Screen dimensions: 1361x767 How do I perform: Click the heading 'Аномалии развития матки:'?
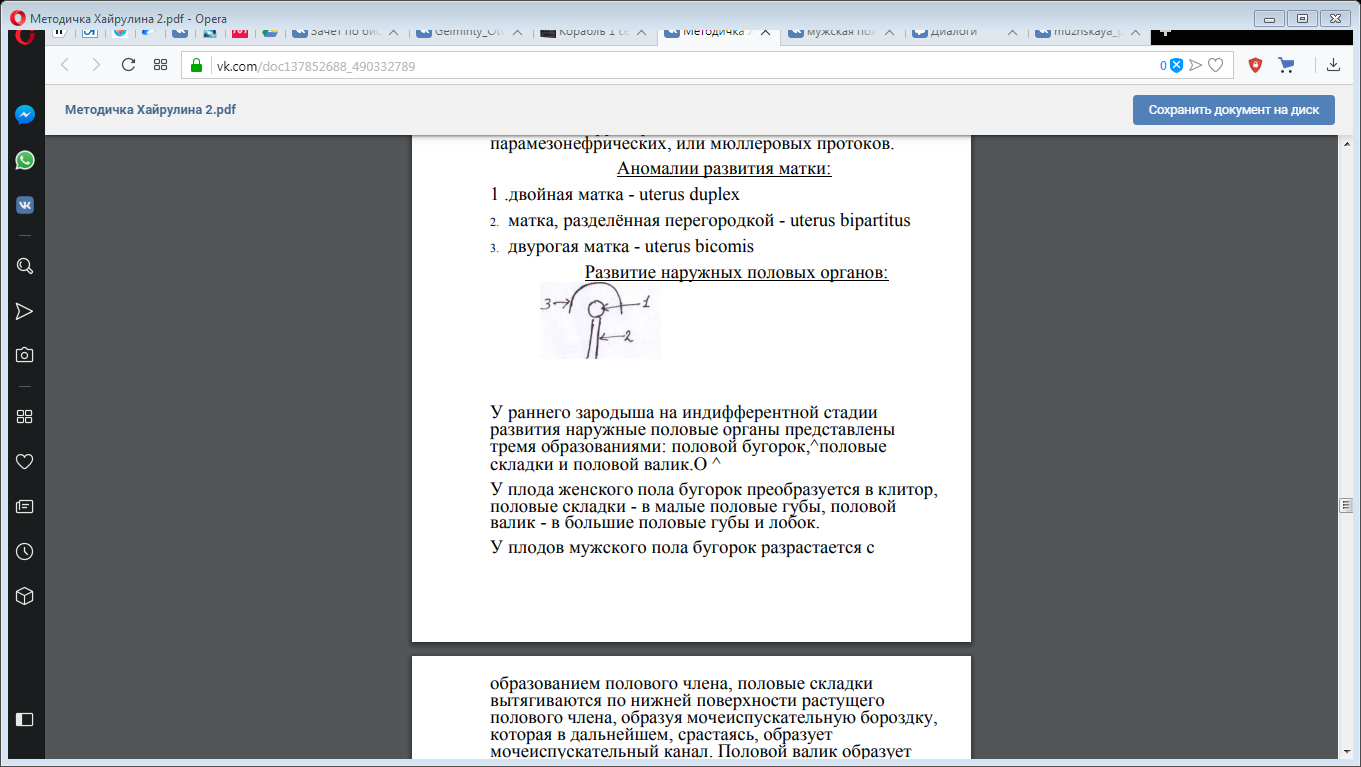725,168
